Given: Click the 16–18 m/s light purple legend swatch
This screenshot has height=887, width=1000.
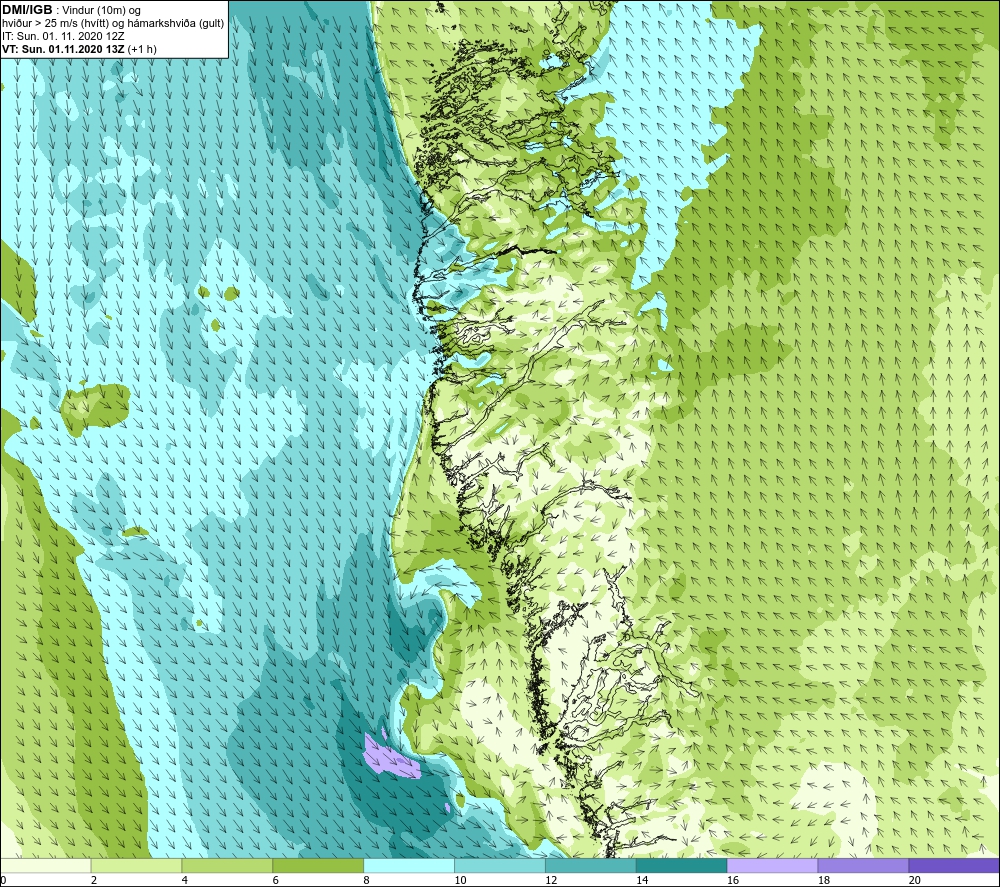Looking at the screenshot, I should [772, 865].
